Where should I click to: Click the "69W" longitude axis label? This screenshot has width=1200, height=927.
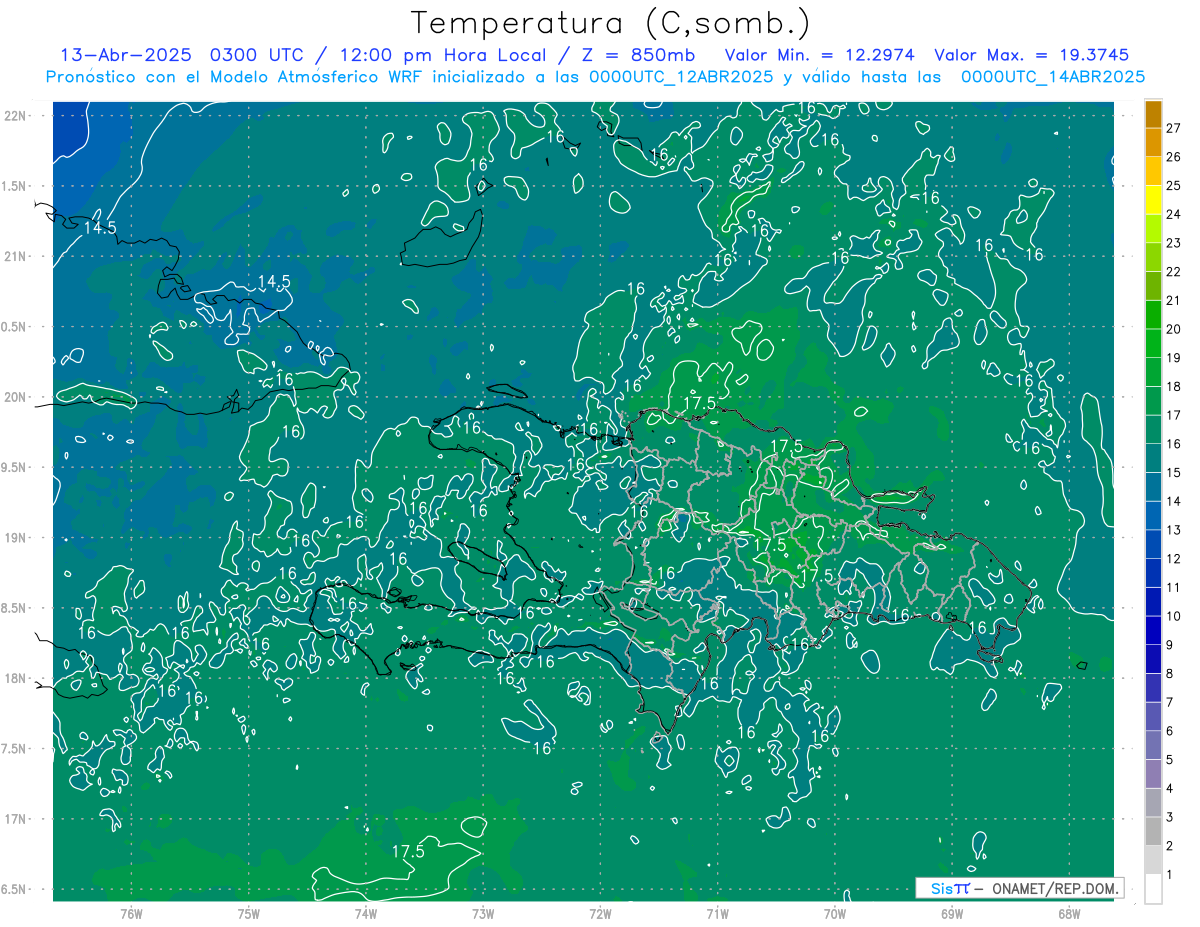(x=952, y=914)
